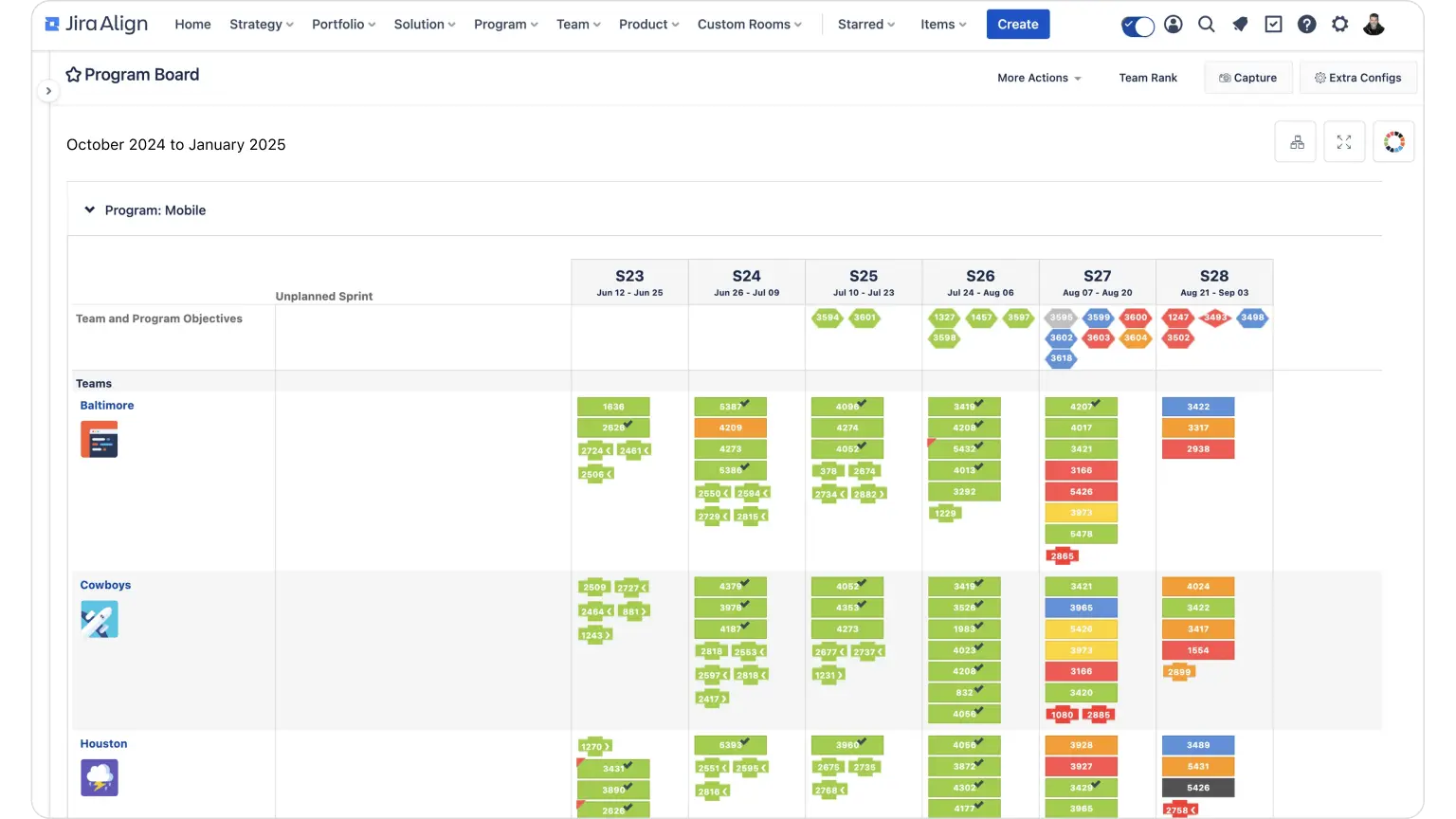Image resolution: width=1456 pixels, height=819 pixels.
Task: Open the More Actions dropdown
Action: tap(1038, 78)
